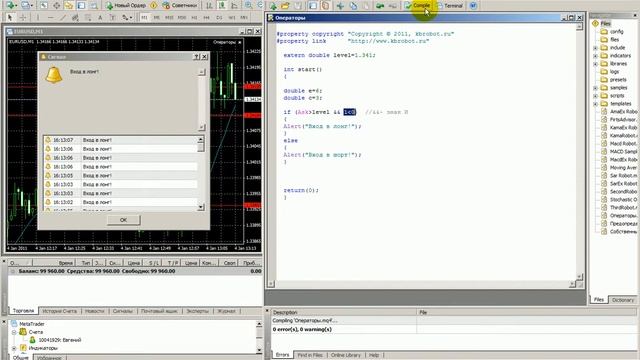640x360 pixels.
Task: Switch chart to H1 timeframe
Action: coord(194,18)
